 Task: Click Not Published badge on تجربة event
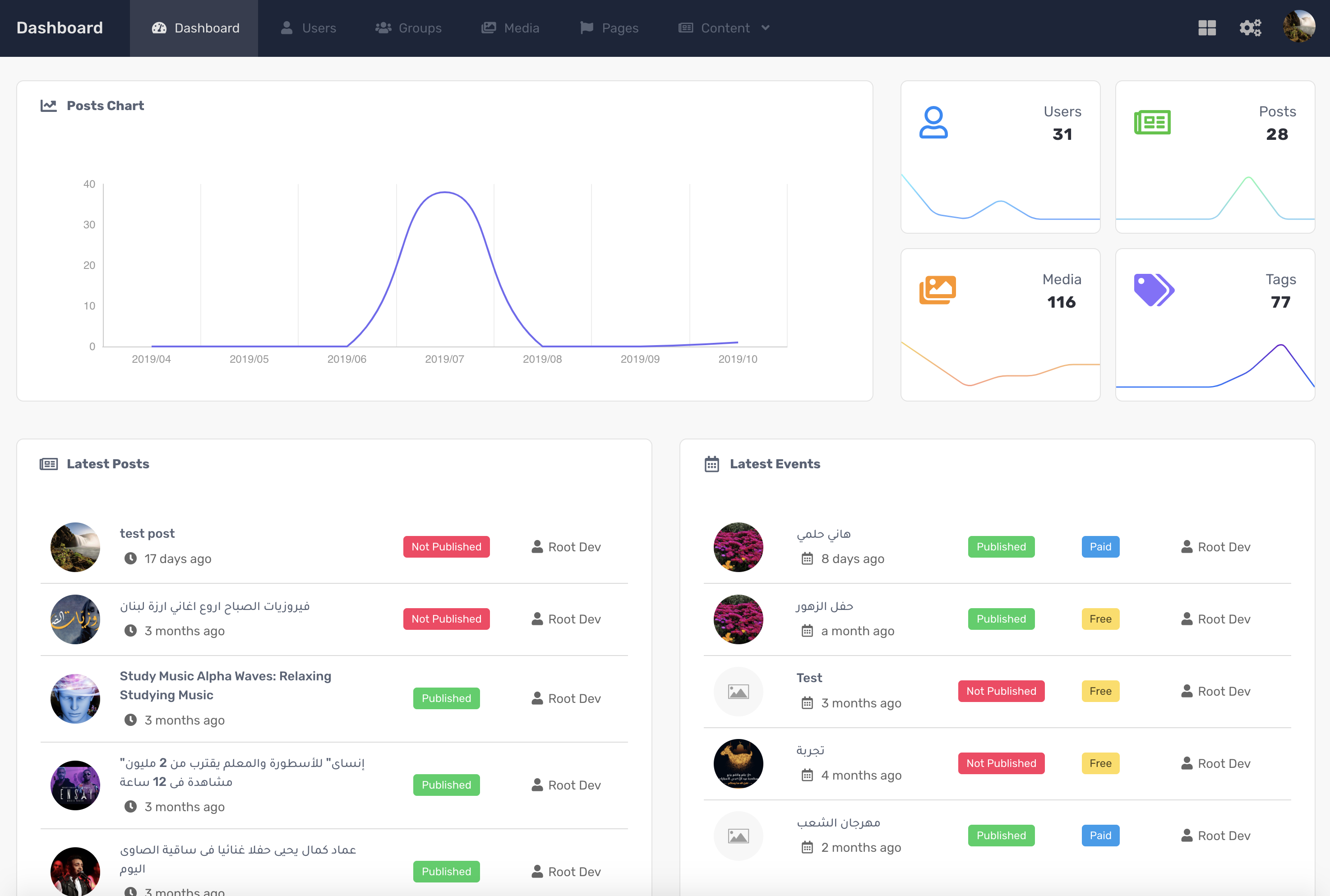tap(1002, 763)
